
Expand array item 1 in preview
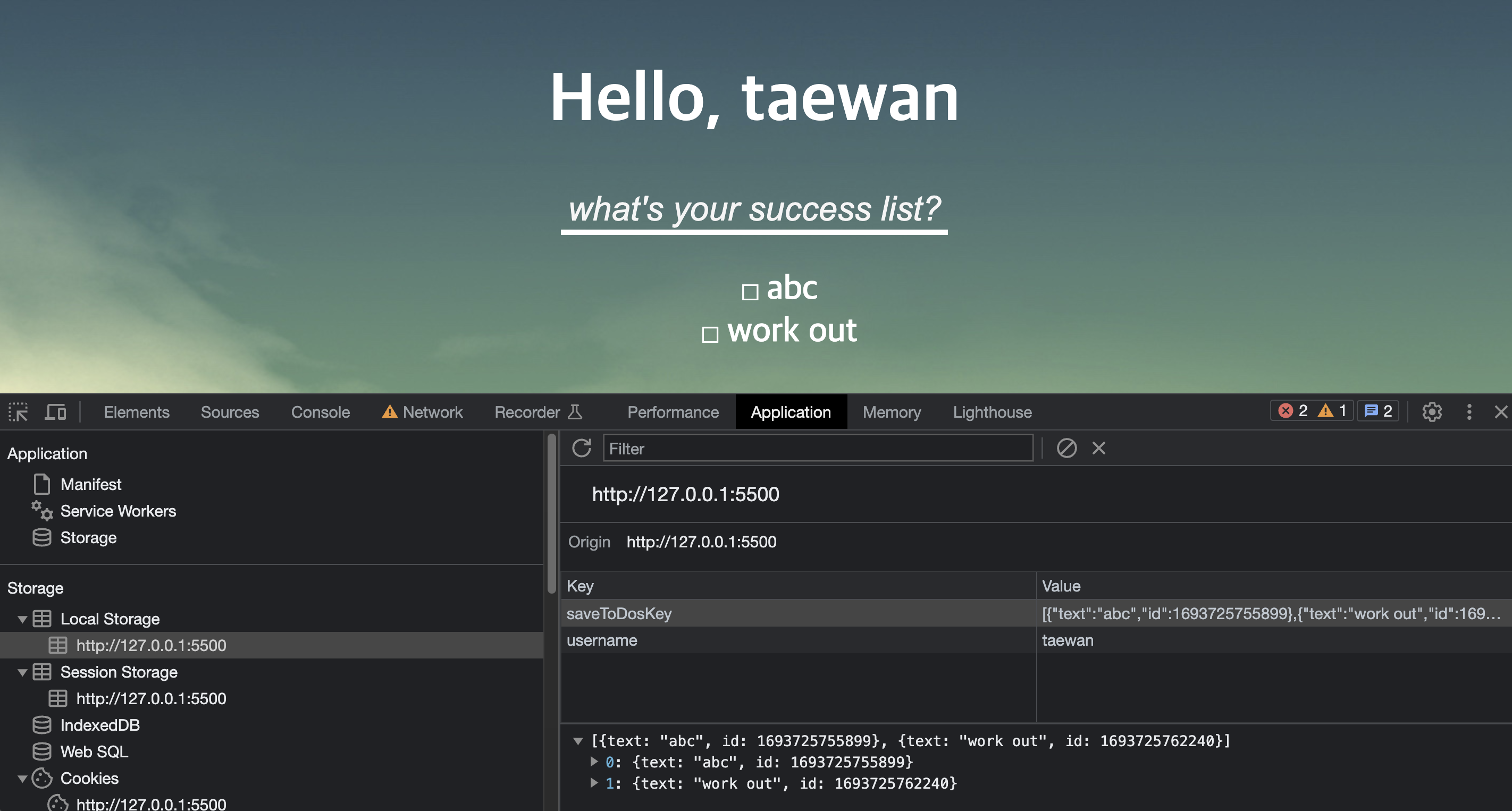click(x=594, y=783)
